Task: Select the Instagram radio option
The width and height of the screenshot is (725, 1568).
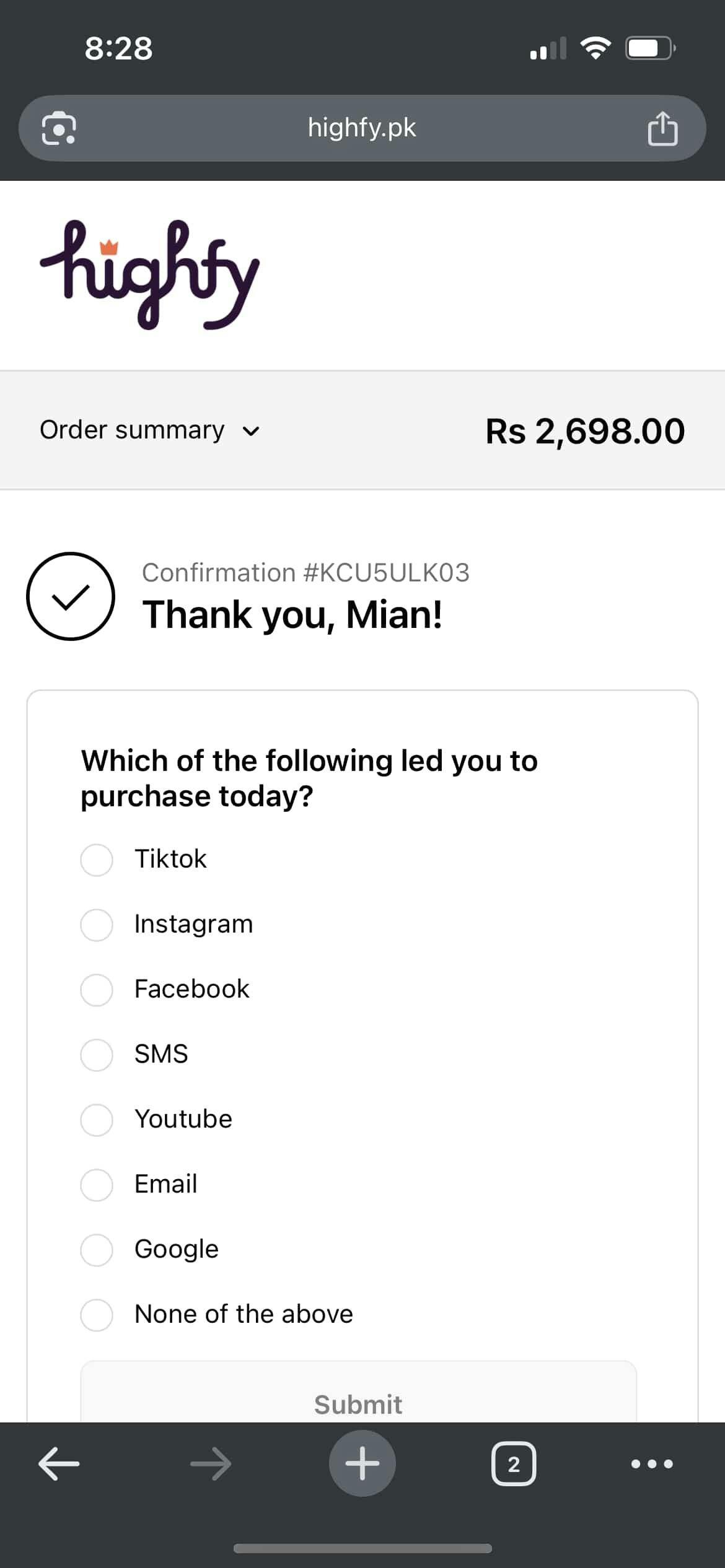Action: (97, 925)
